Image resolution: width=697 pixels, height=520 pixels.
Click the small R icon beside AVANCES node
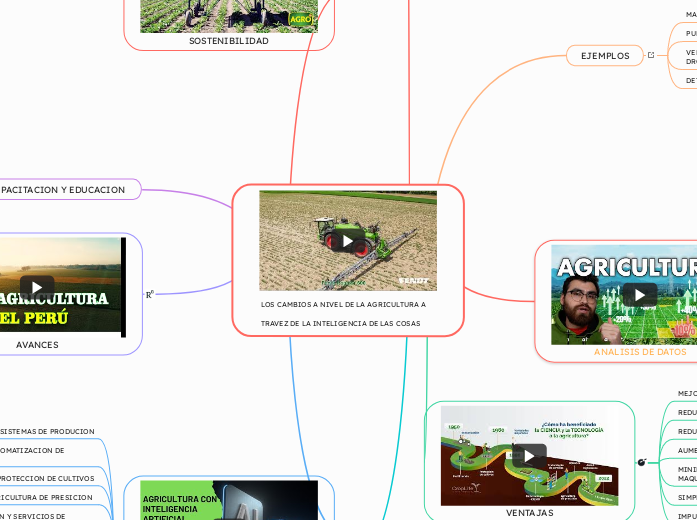tap(150, 294)
